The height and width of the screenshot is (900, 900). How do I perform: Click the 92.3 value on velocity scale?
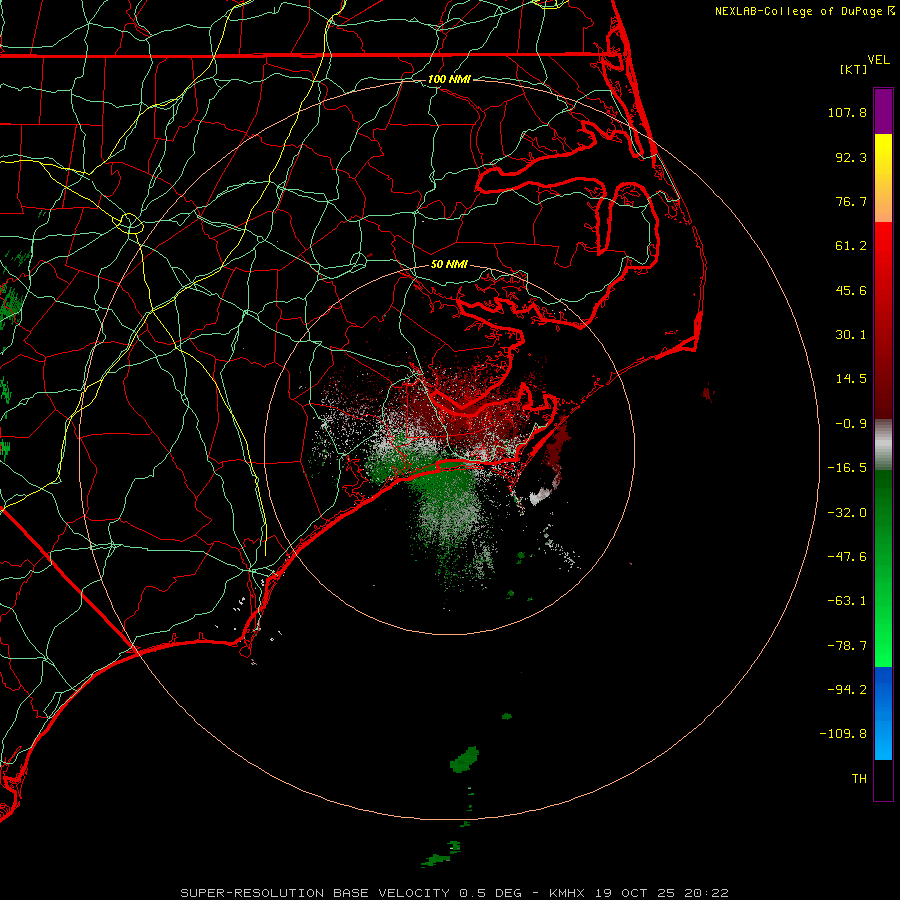pyautogui.click(x=851, y=157)
